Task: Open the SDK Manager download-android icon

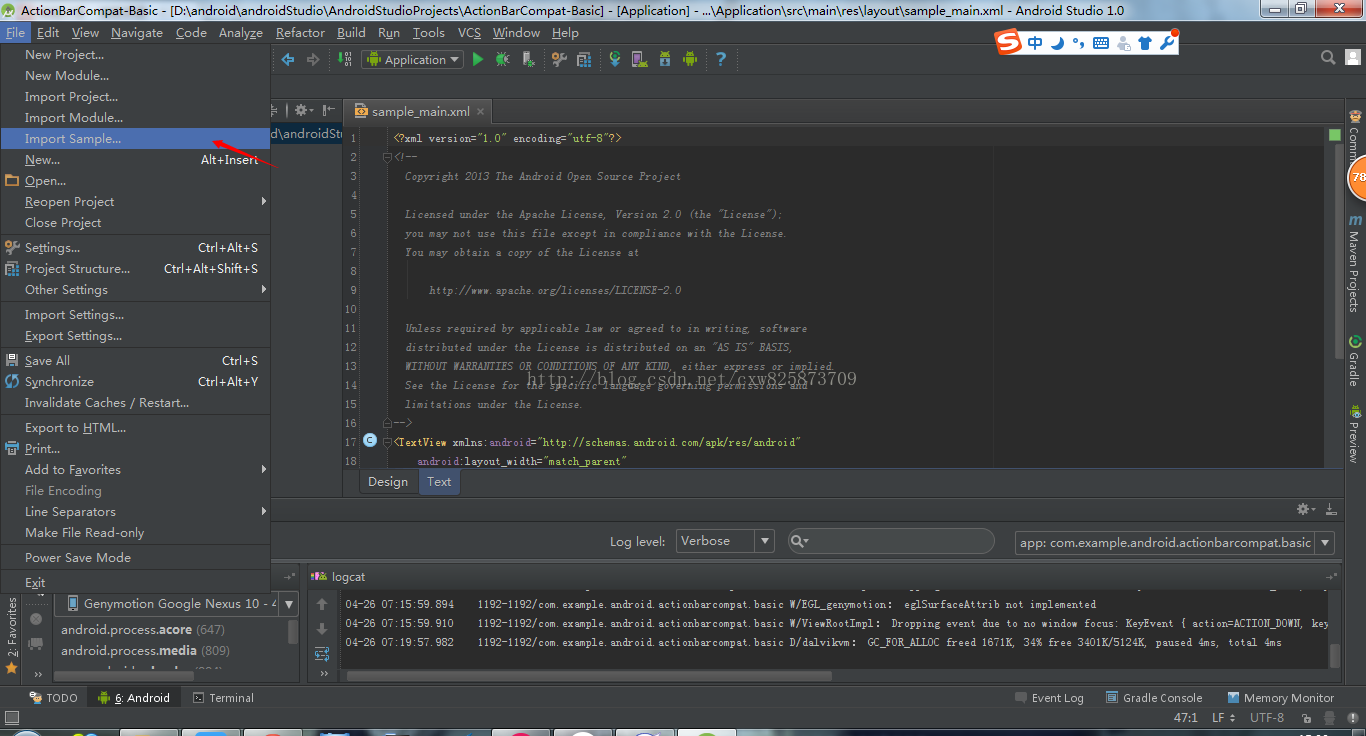Action: [665, 60]
